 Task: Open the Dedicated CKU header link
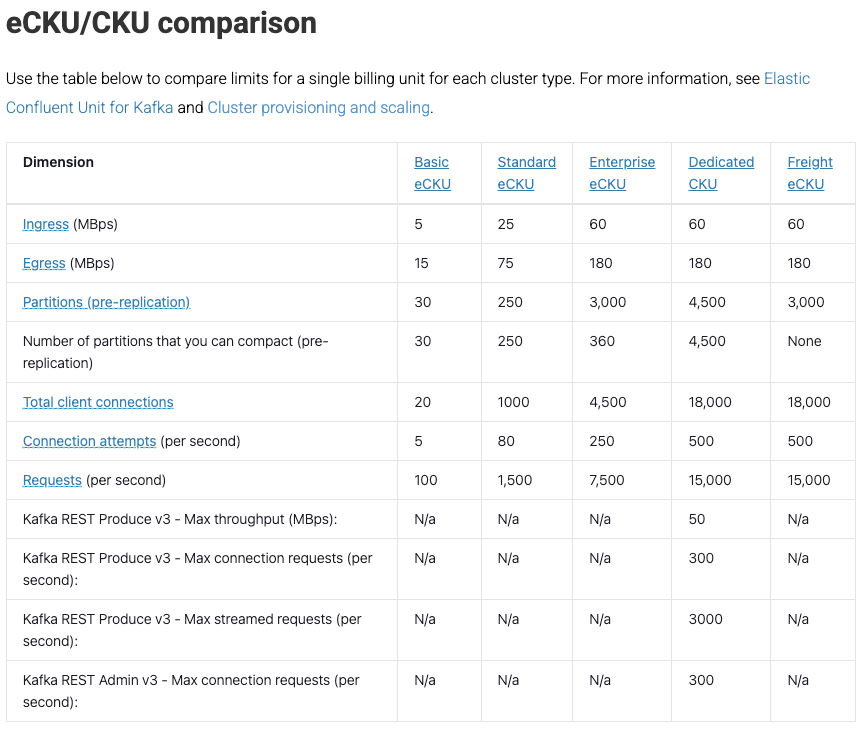click(x=721, y=173)
